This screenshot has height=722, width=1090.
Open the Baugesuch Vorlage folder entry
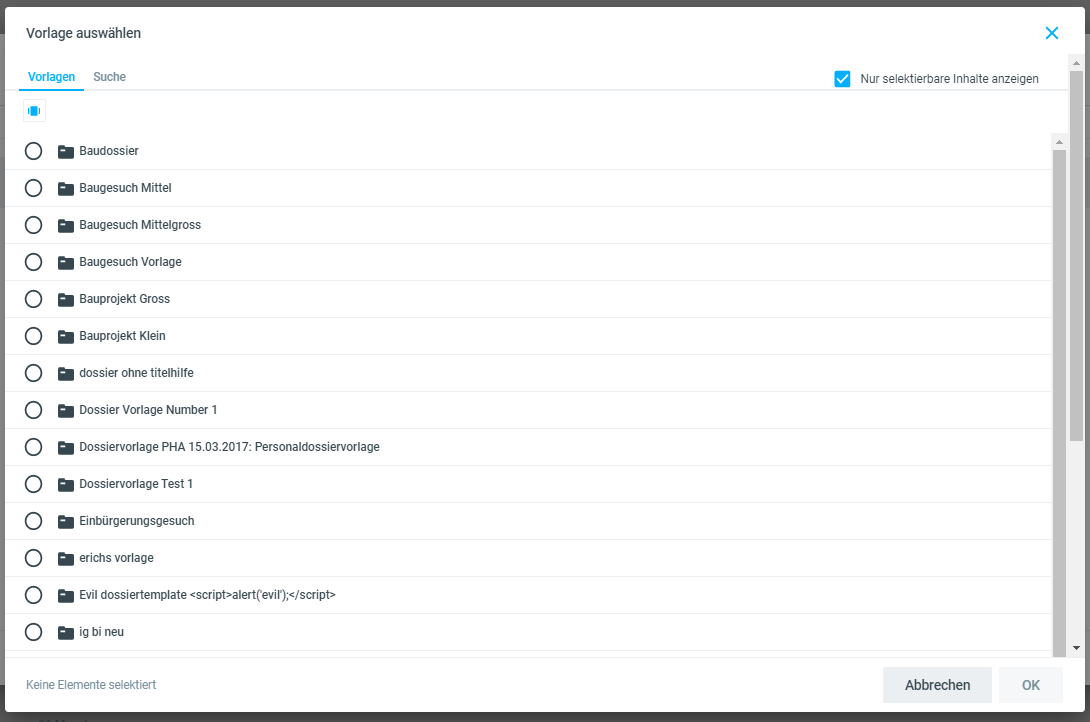(130, 262)
